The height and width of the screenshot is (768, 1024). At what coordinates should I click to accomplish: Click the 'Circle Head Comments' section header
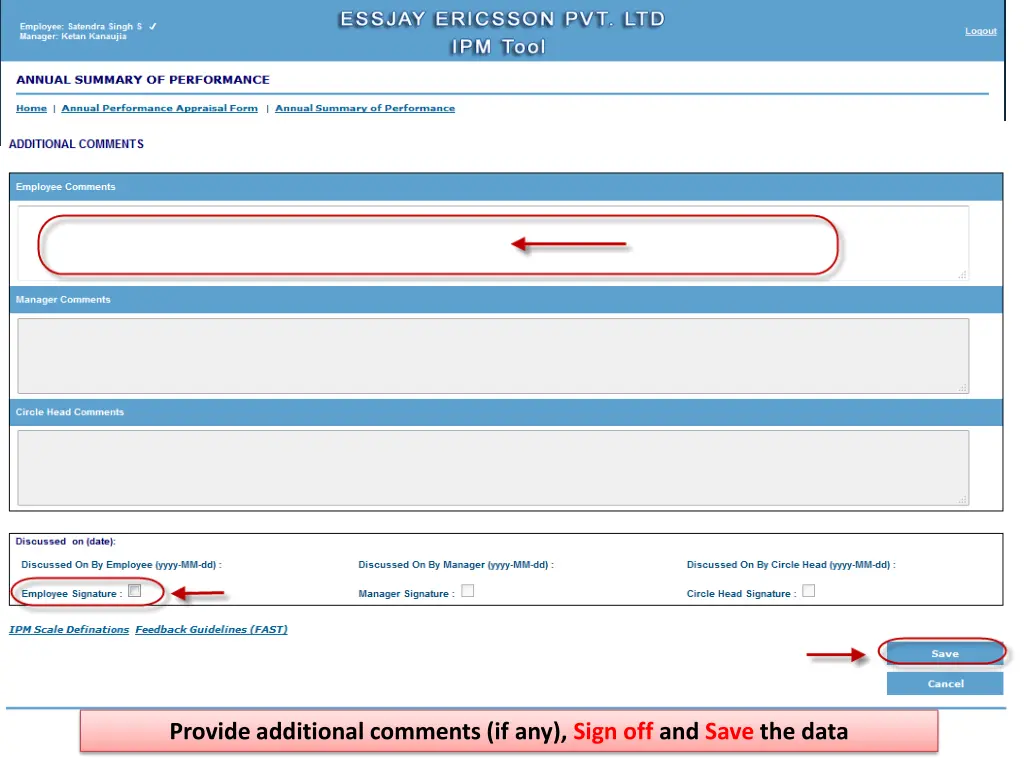[69, 412]
